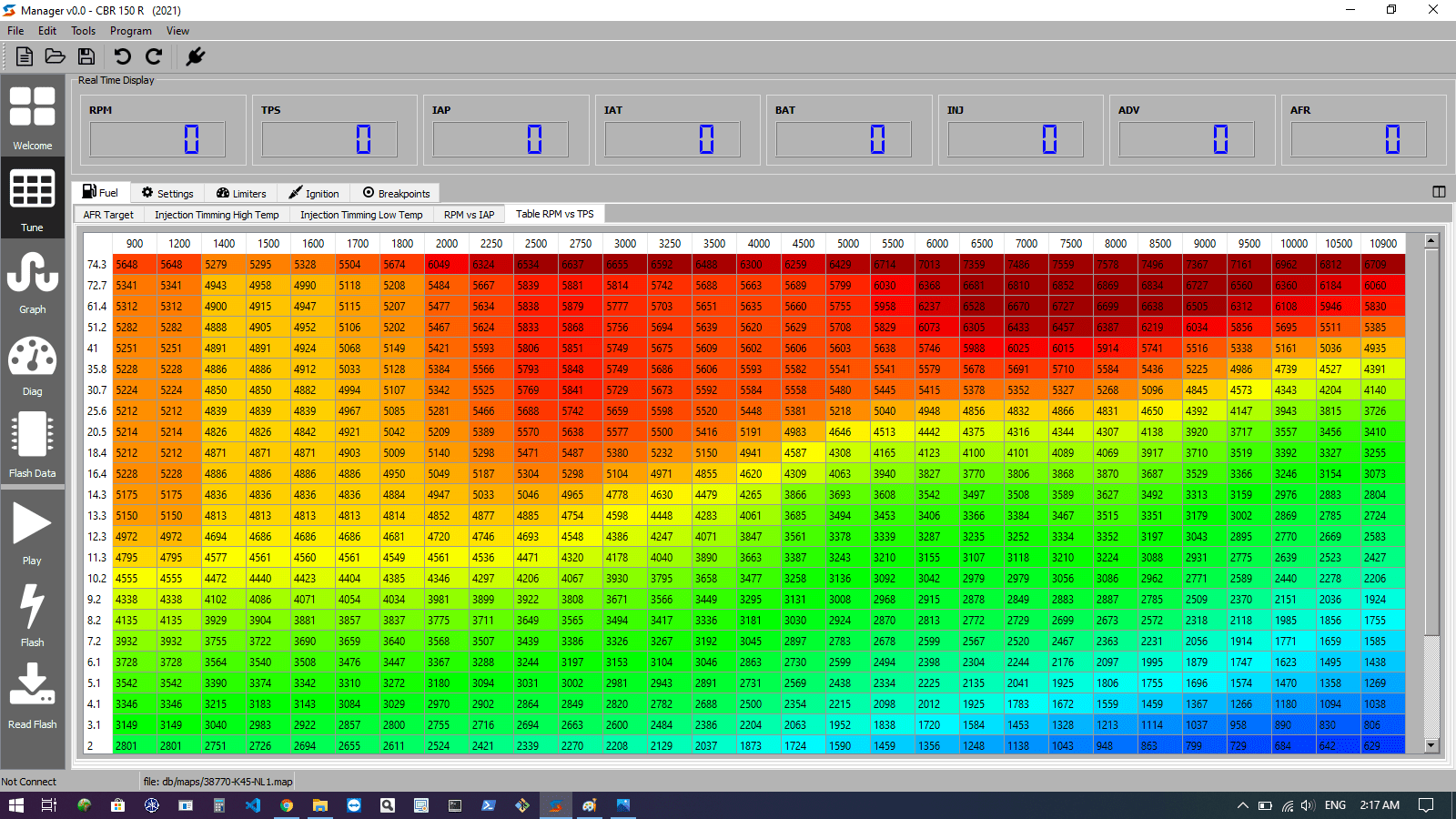
Task: Toggle the expanded layout icon beside the tabs
Action: [x=1439, y=192]
